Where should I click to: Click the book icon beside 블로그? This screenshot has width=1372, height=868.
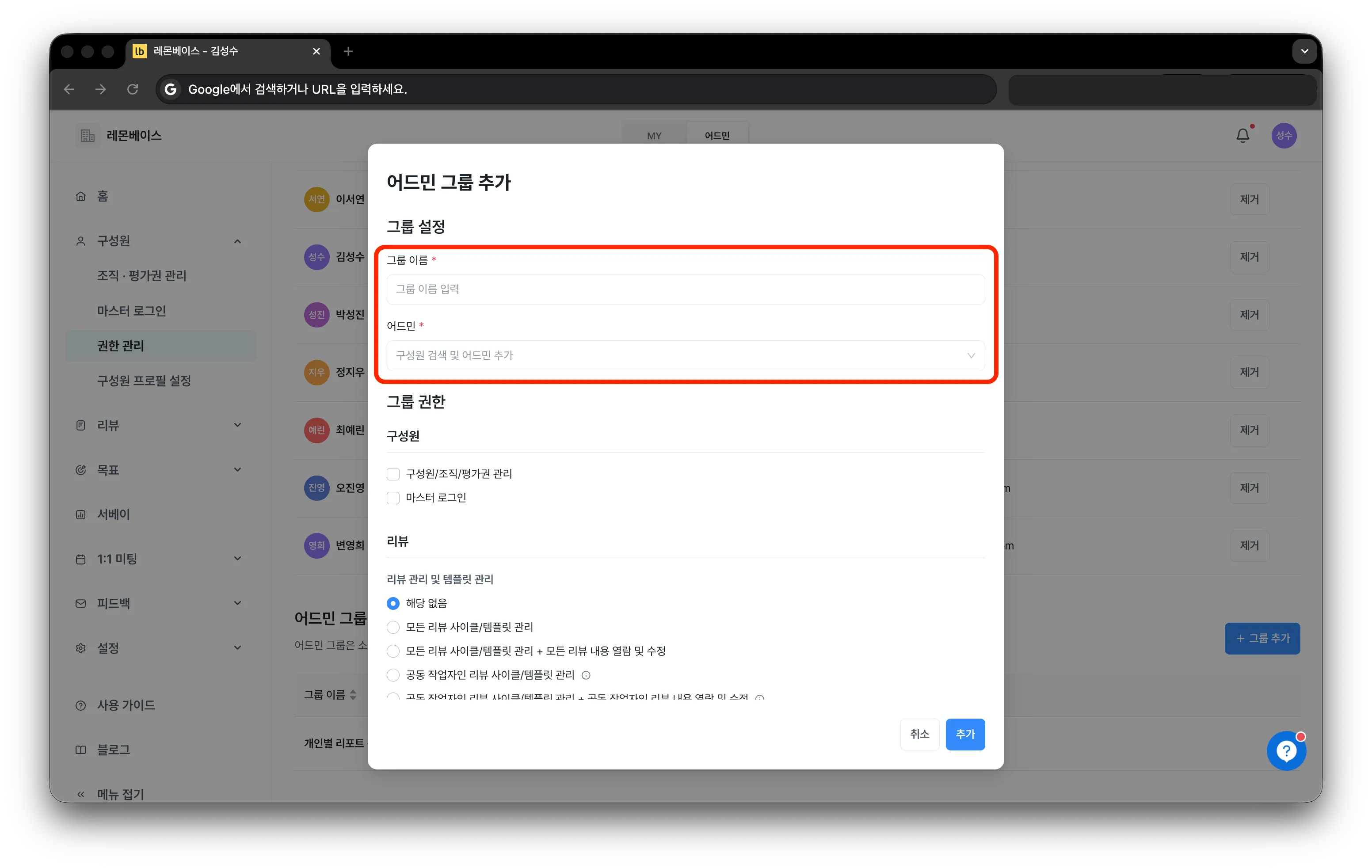click(81, 750)
